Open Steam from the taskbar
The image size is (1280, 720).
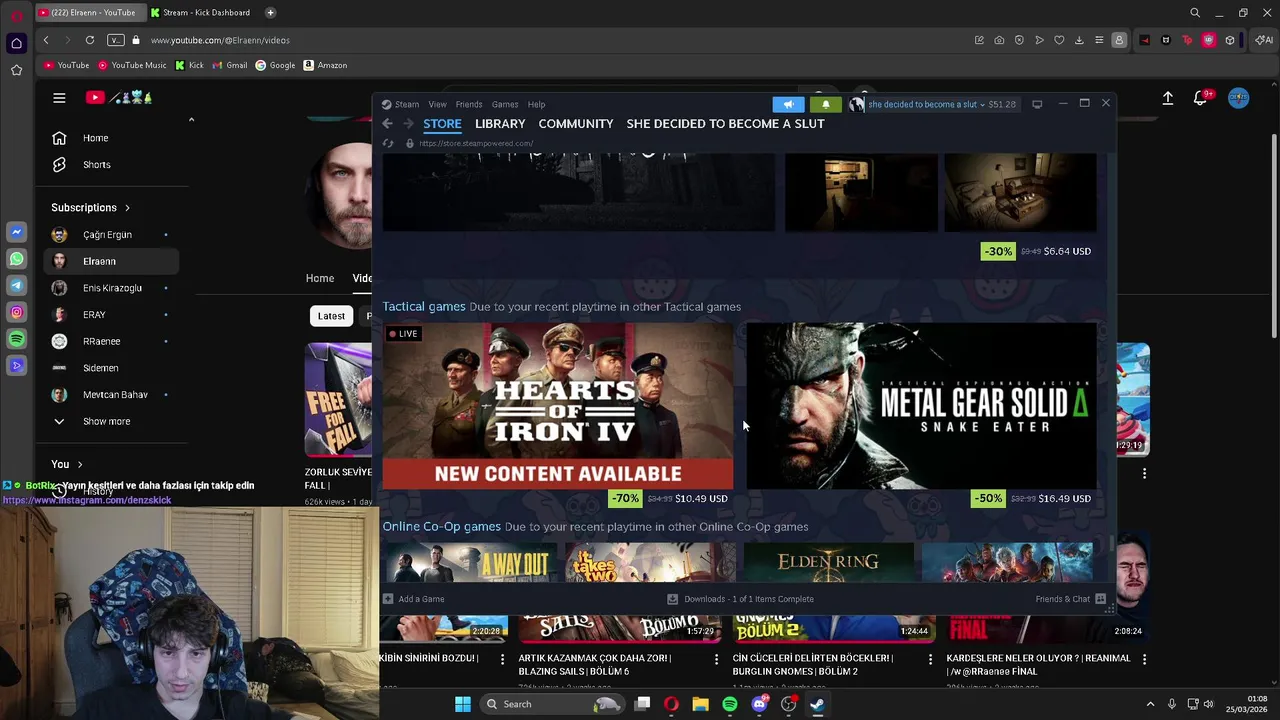pyautogui.click(x=817, y=704)
